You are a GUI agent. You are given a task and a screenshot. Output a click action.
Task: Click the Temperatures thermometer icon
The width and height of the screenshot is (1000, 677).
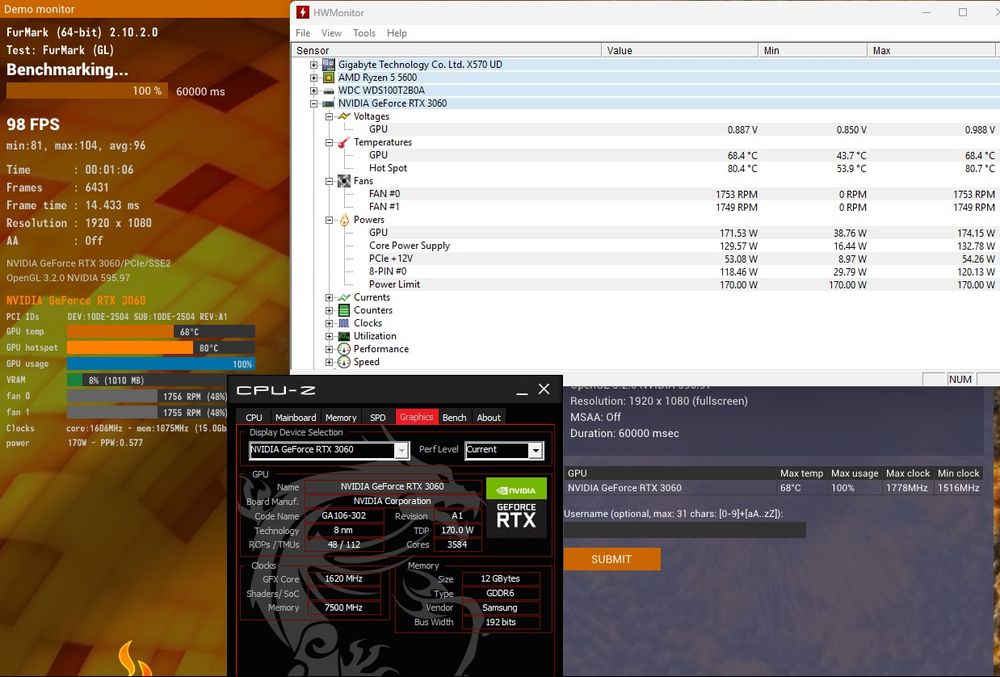point(344,142)
